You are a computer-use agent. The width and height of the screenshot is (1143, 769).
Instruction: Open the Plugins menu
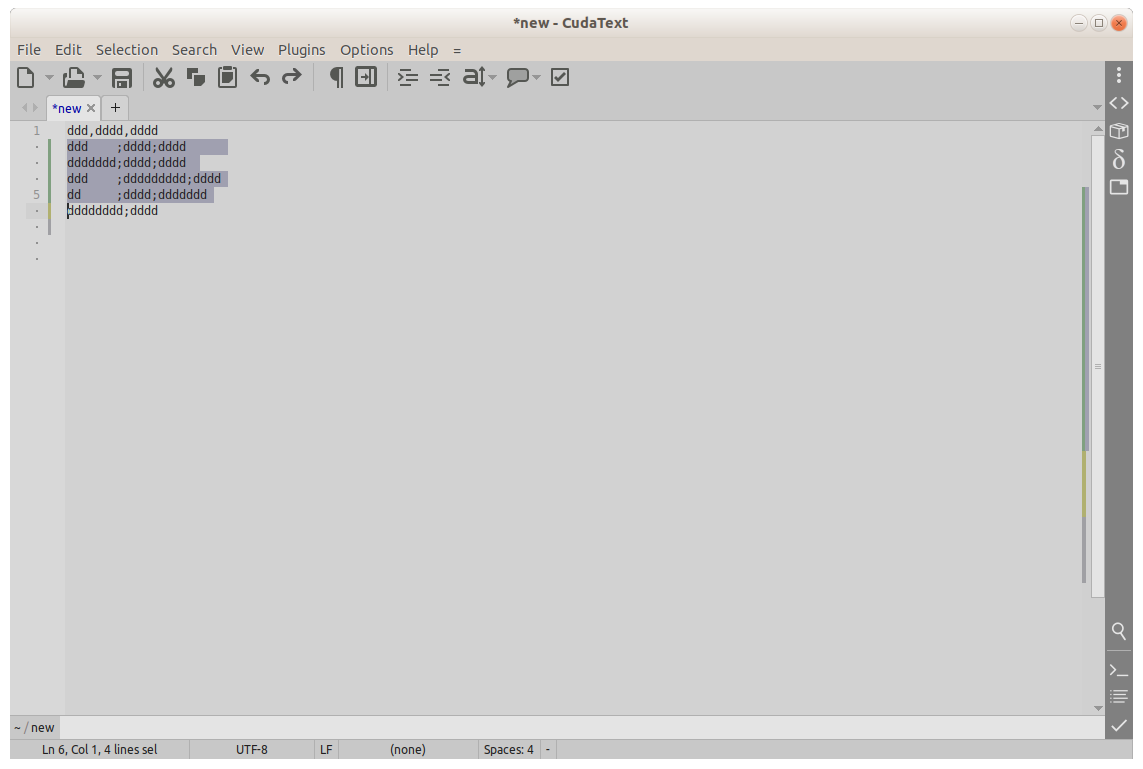[x=301, y=49]
